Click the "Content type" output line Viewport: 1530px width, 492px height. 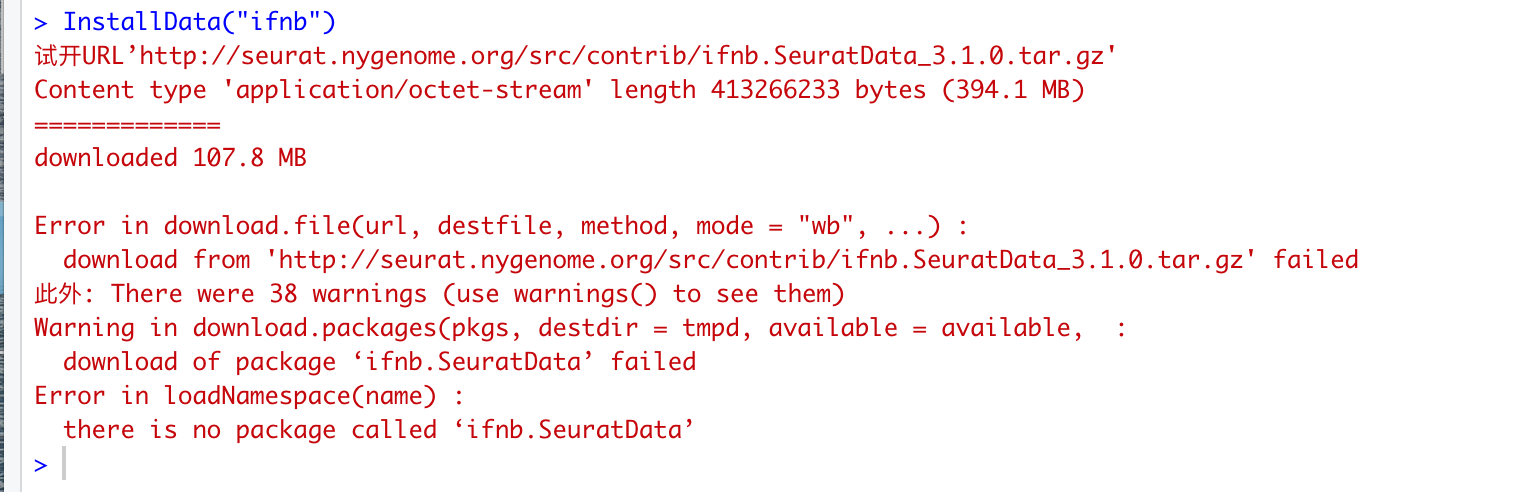[x=559, y=89]
